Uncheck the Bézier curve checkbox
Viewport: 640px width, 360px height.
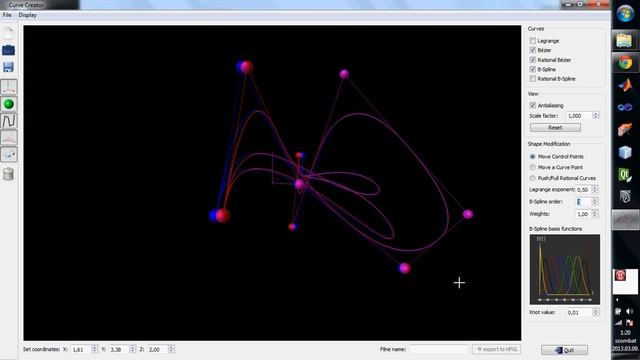[x=533, y=50]
